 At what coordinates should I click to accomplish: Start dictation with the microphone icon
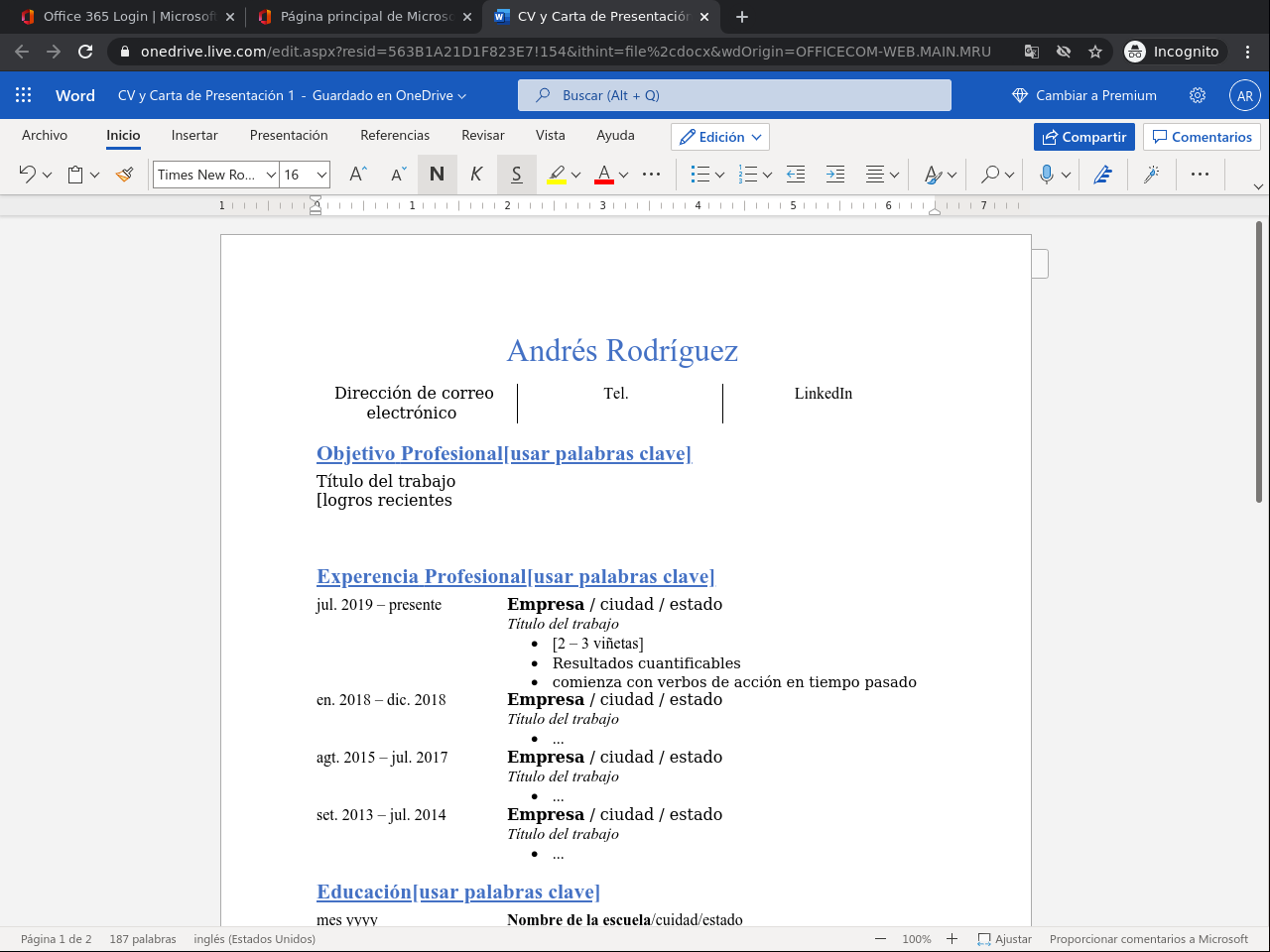coord(1046,175)
